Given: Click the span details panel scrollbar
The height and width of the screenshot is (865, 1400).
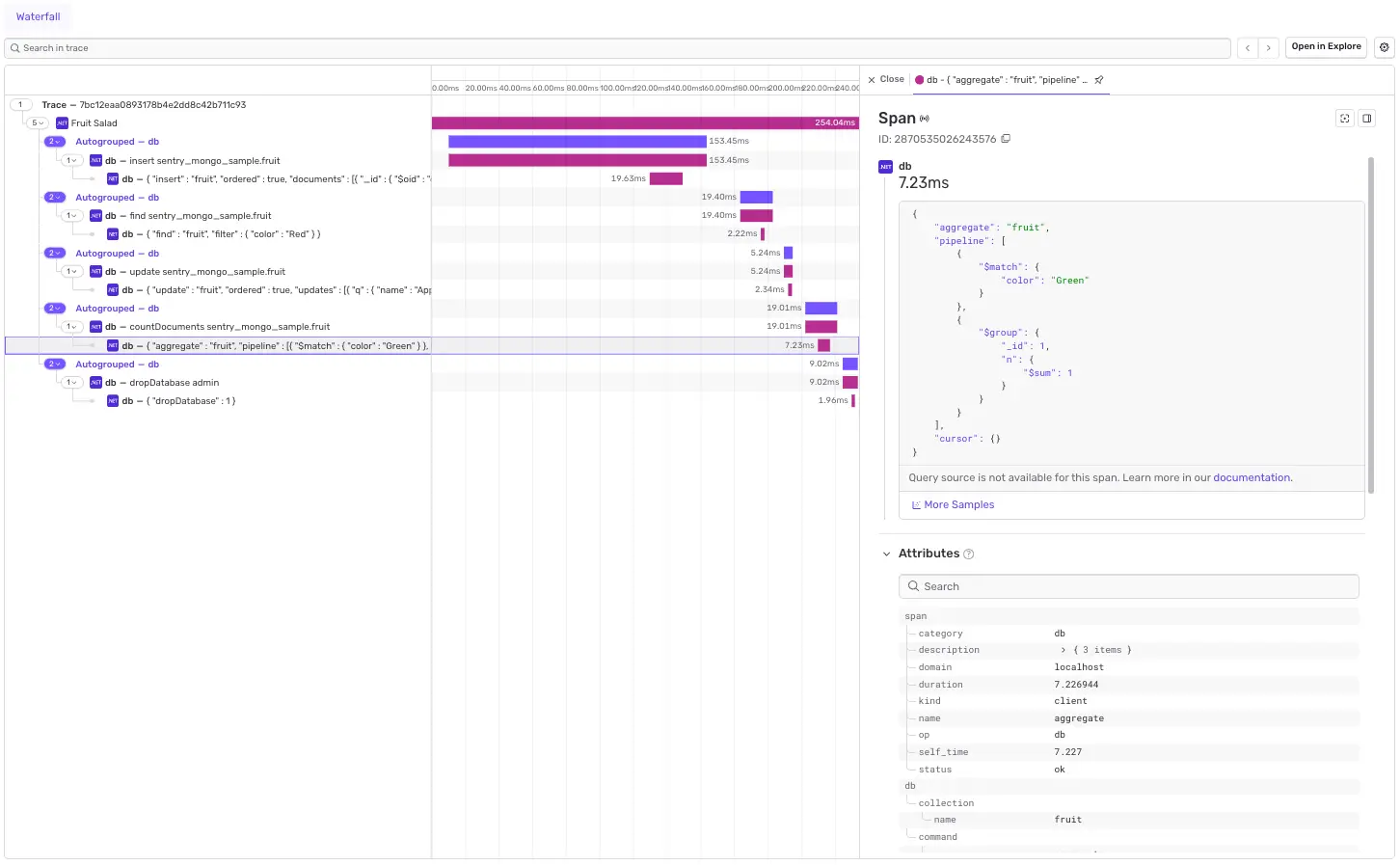Looking at the screenshot, I should [1371, 323].
